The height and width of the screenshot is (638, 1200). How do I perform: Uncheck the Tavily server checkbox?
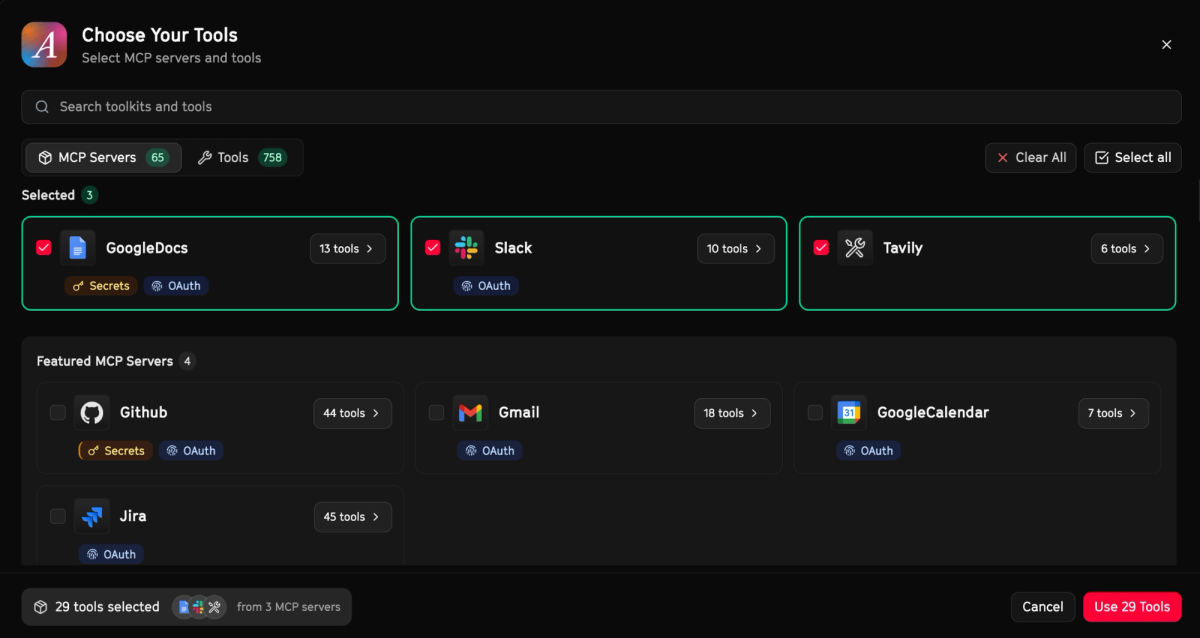click(822, 248)
